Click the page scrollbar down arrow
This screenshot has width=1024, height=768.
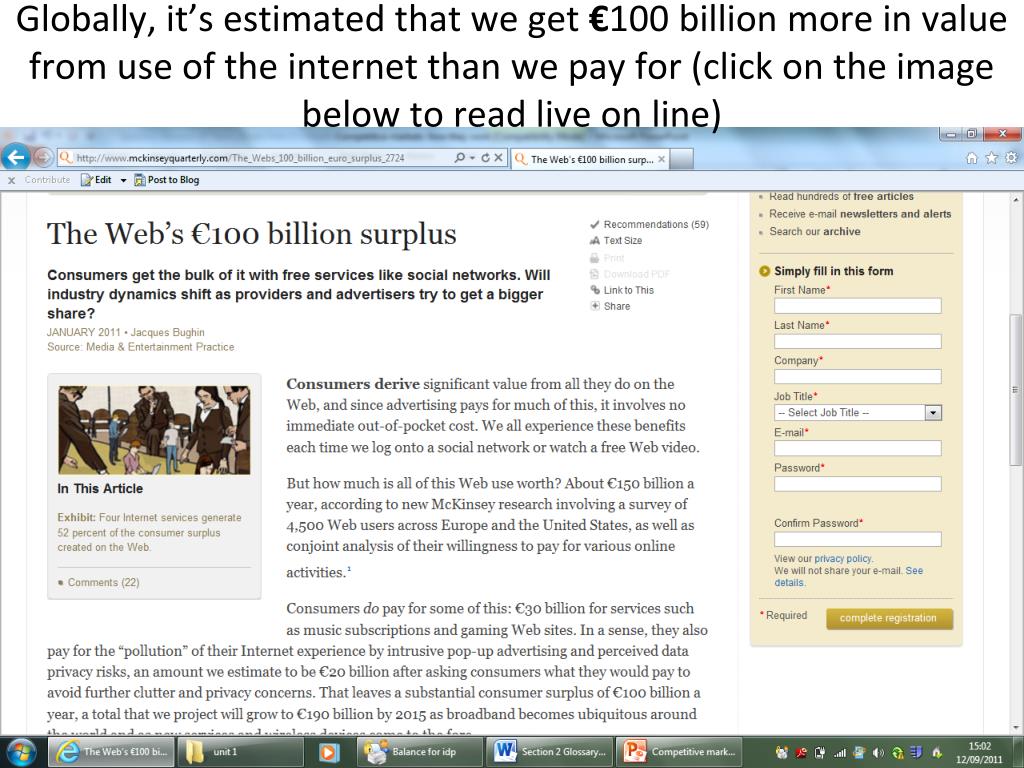click(1015, 728)
